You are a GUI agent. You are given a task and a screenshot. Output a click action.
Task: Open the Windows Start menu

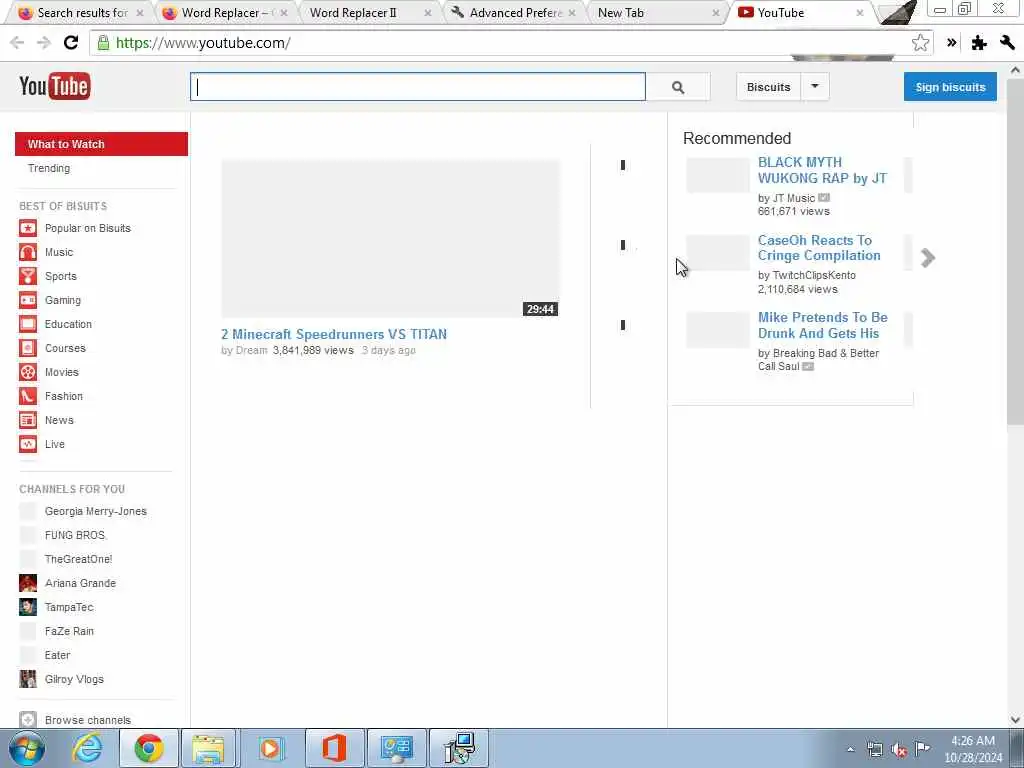(26, 748)
